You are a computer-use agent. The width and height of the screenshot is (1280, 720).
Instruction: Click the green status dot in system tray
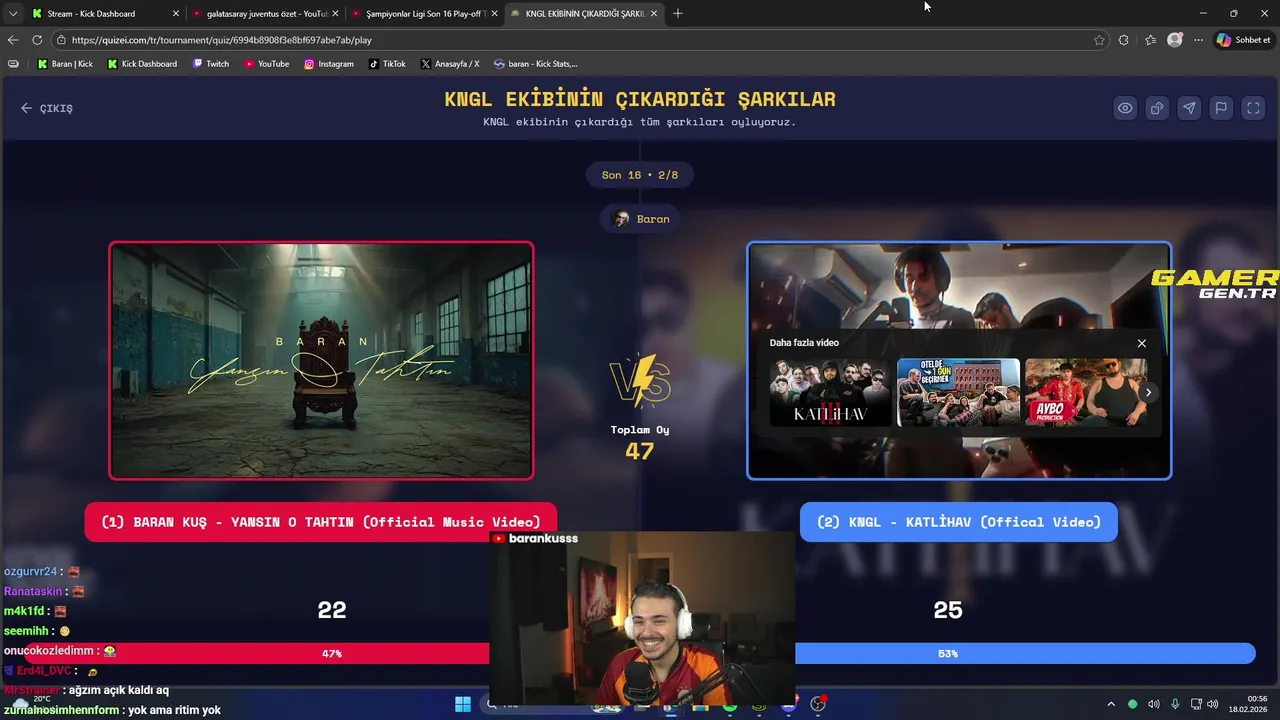(x=1132, y=704)
